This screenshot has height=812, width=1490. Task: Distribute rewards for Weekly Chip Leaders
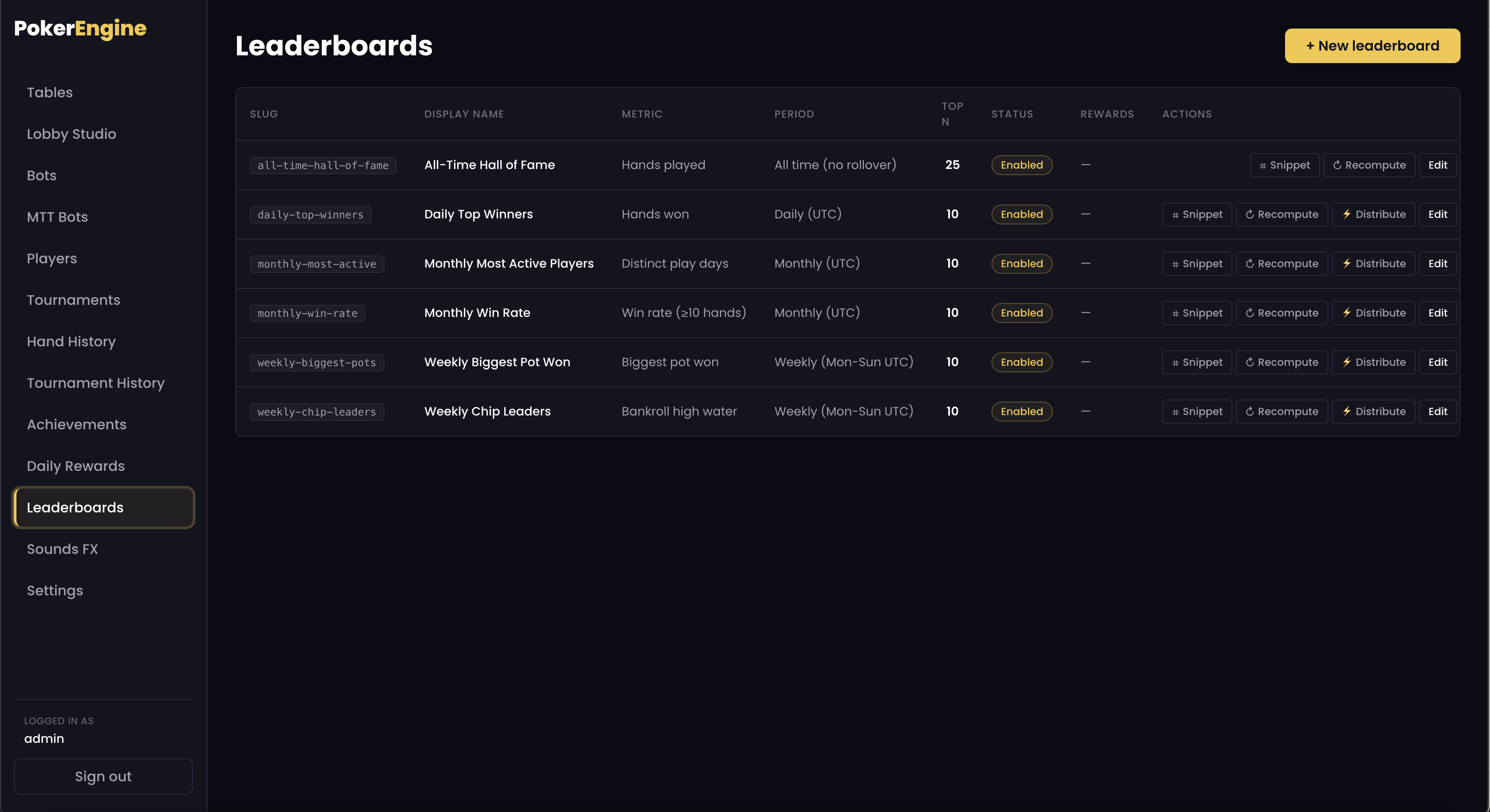click(x=1373, y=411)
